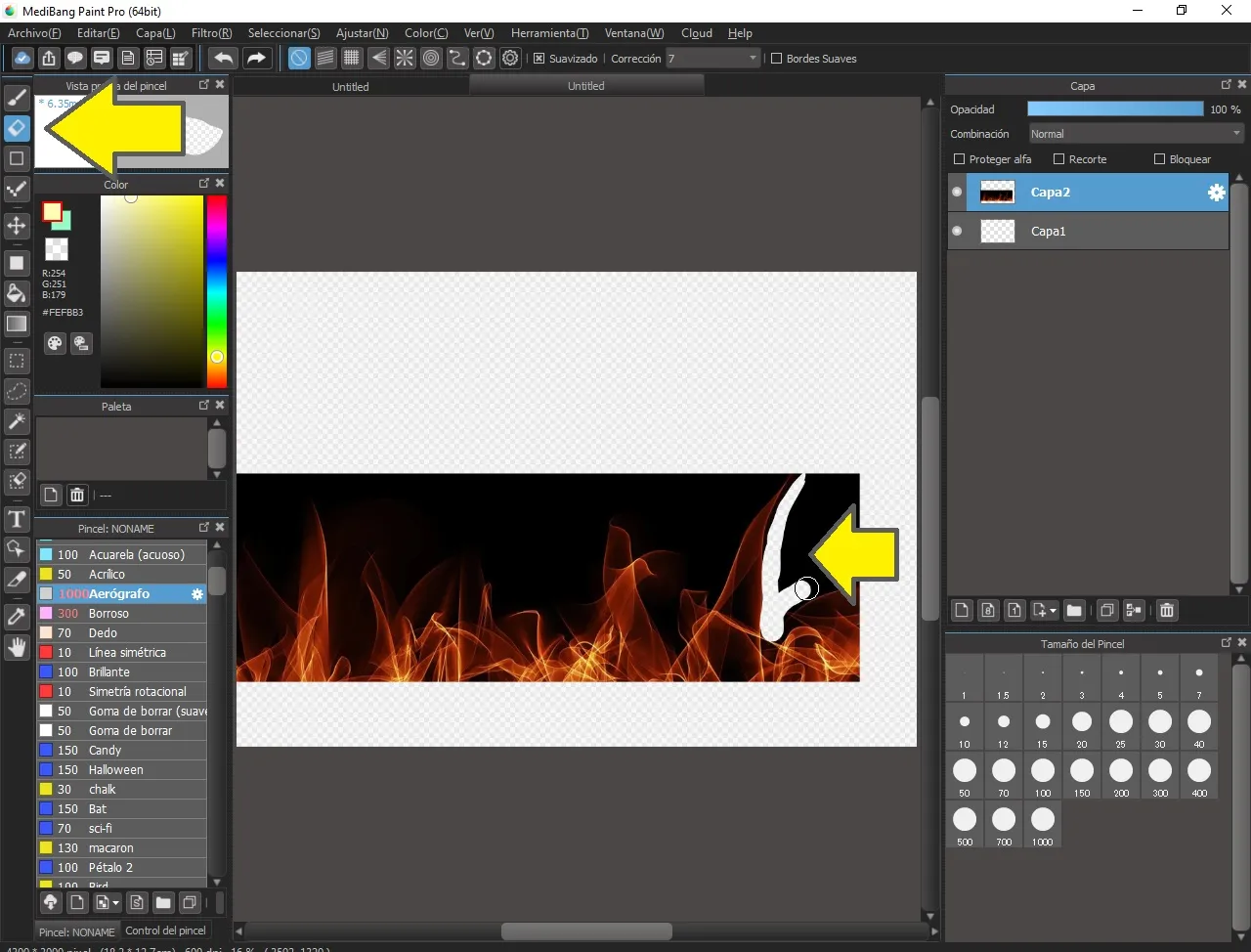Open the Archivo menu
The height and width of the screenshot is (952, 1251).
tap(34, 33)
